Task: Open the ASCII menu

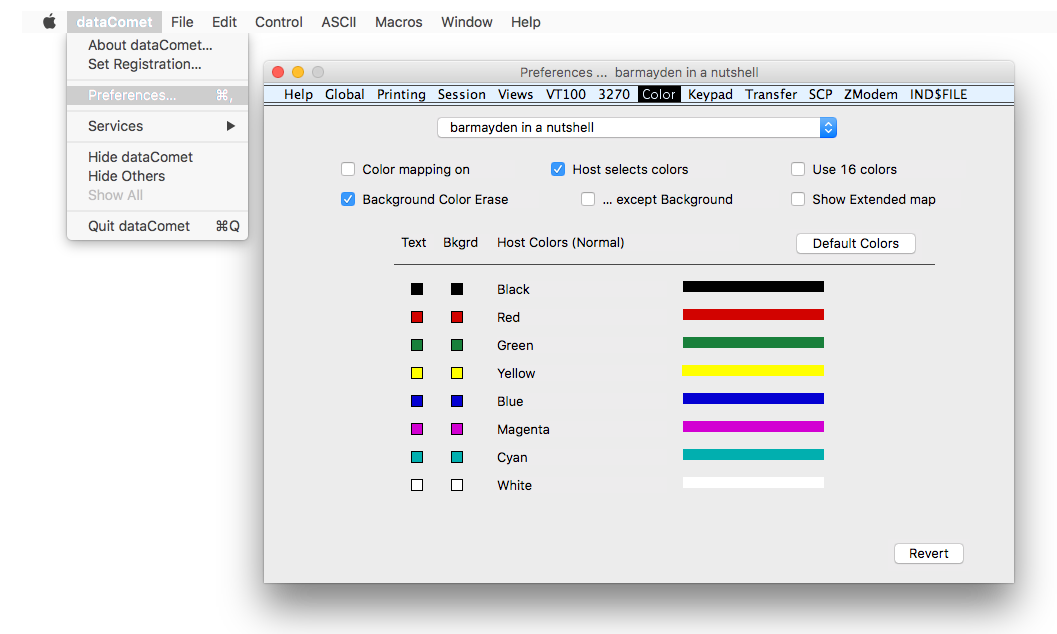Action: click(338, 22)
